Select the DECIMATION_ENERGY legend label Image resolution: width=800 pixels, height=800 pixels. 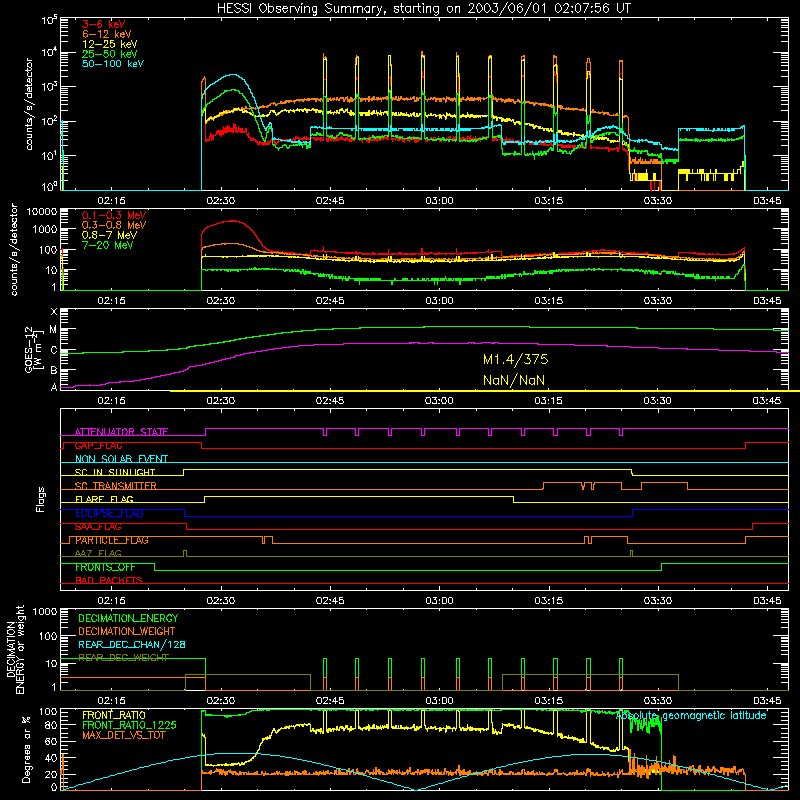tap(128, 618)
